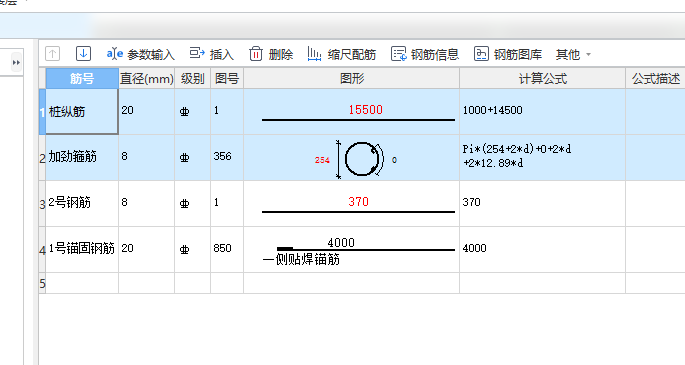Click the 公式描述 column header
Image resolution: width=685 pixels, height=365 pixels.
(x=655, y=79)
